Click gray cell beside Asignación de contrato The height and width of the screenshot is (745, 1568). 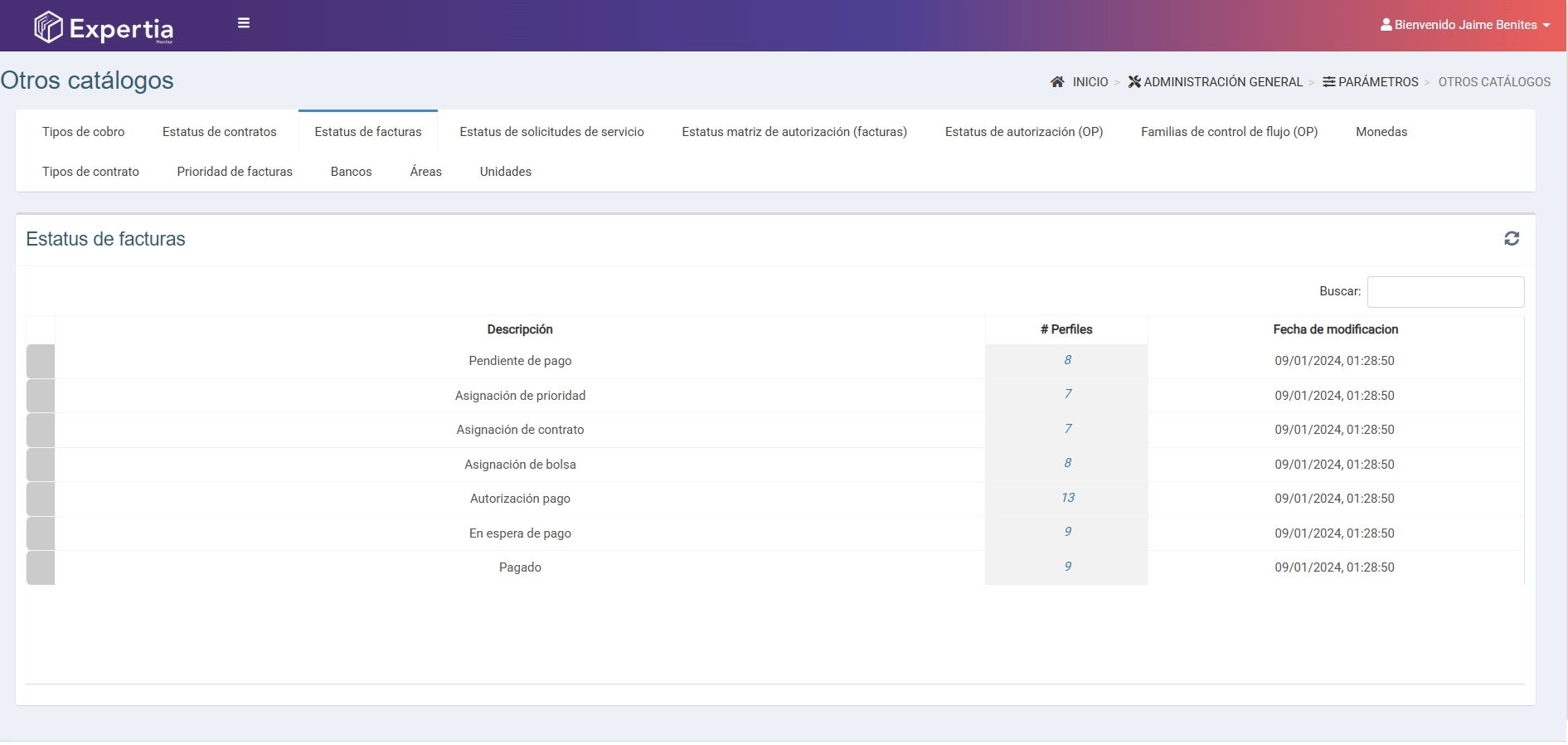click(41, 431)
